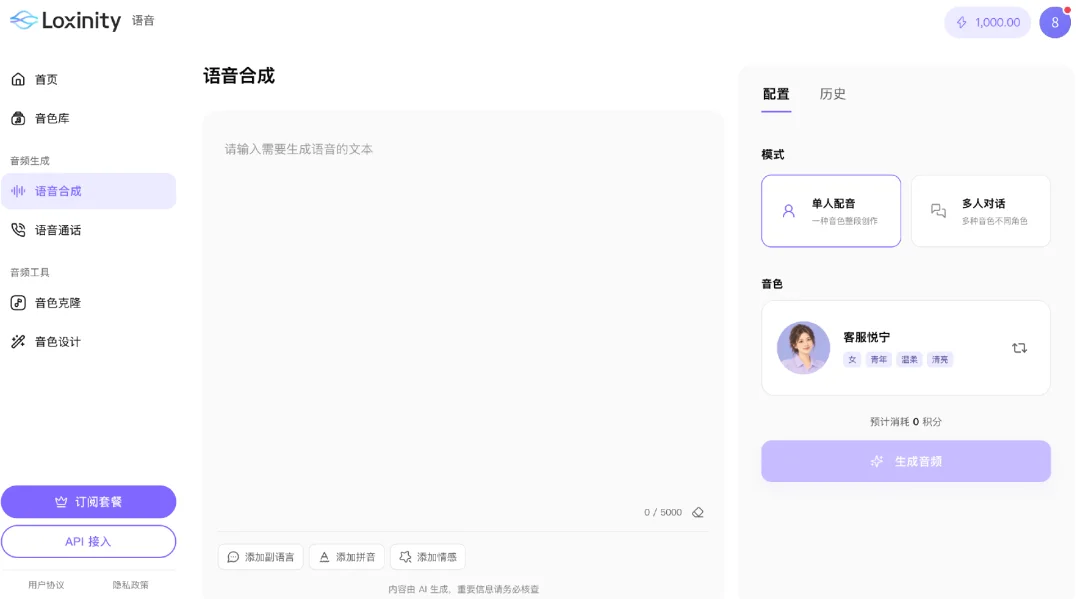Click the 0 / 5000 character counter

tap(663, 513)
